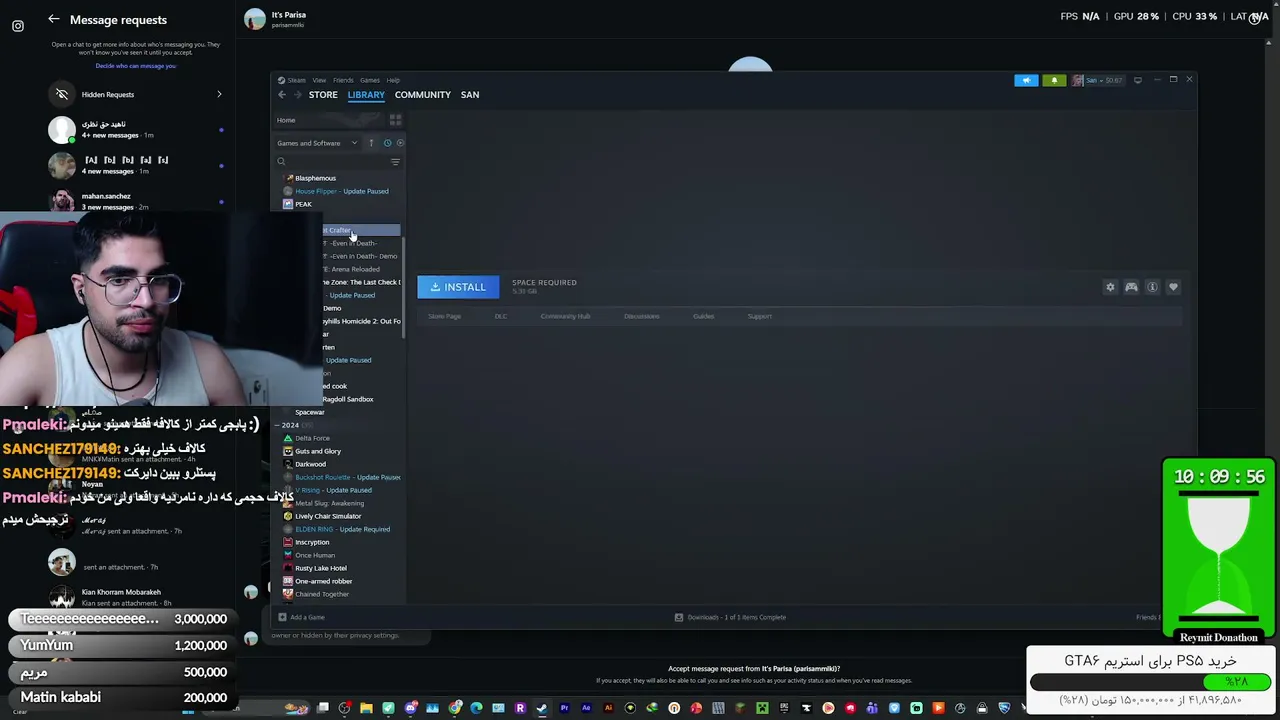This screenshot has width=1280, height=720.
Task: Open the Games menu in Steam
Action: (x=370, y=80)
